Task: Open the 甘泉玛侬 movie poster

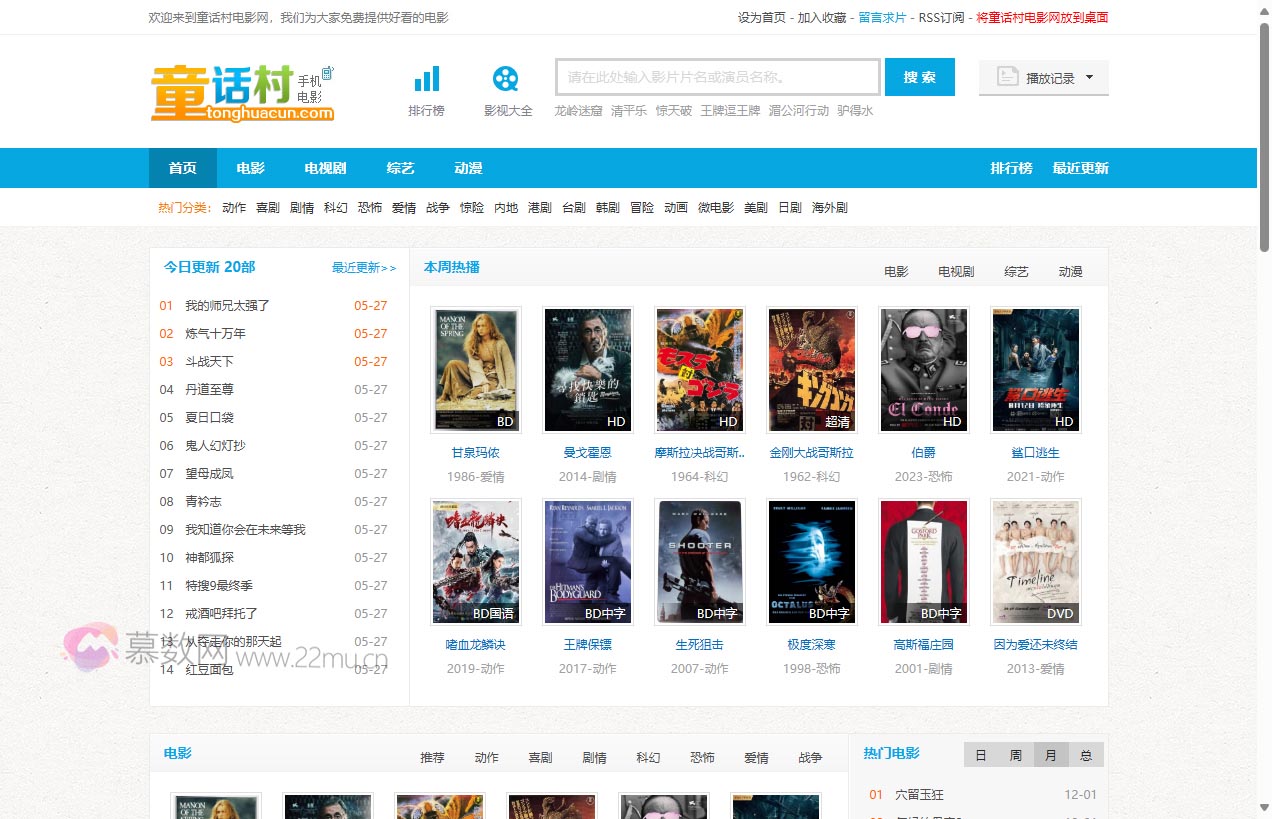Action: click(476, 370)
